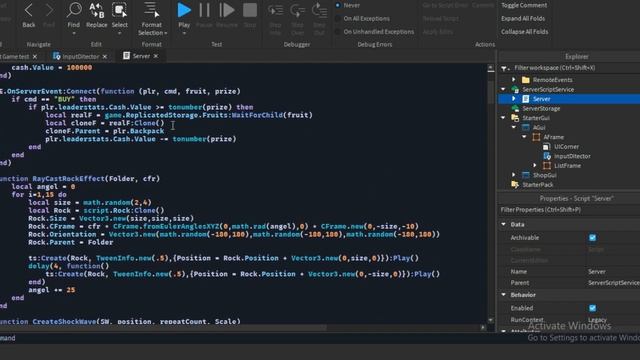Click Expand All Folds

click(x=523, y=18)
